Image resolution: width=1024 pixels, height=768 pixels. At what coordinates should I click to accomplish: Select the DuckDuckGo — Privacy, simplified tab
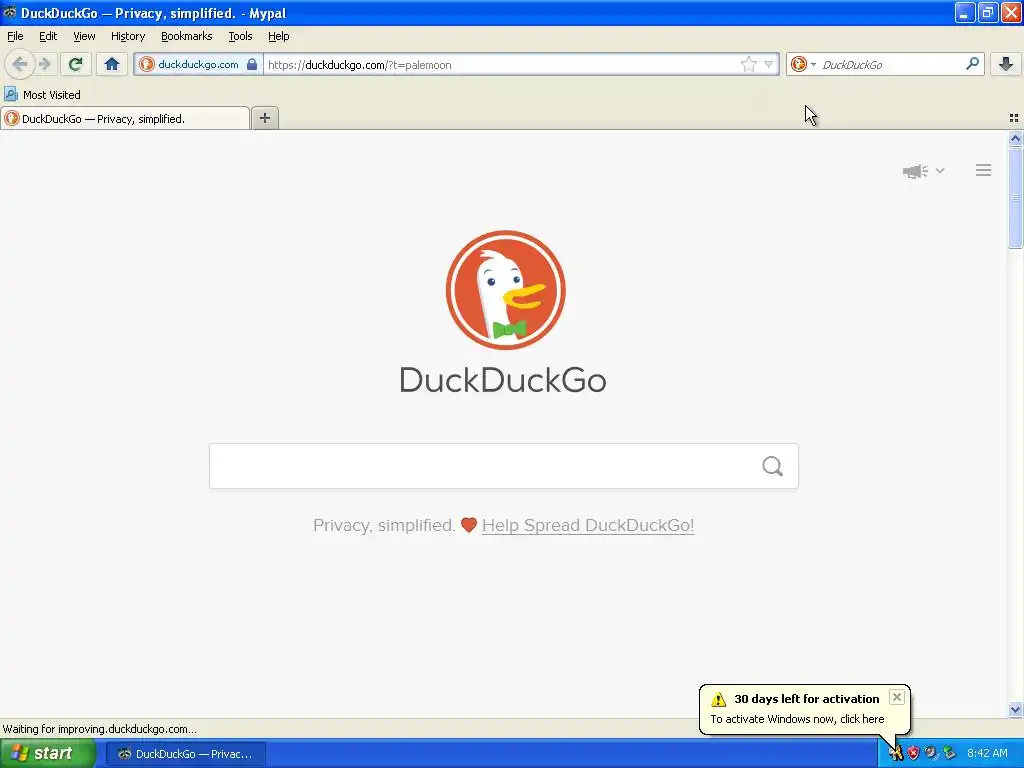pos(125,118)
